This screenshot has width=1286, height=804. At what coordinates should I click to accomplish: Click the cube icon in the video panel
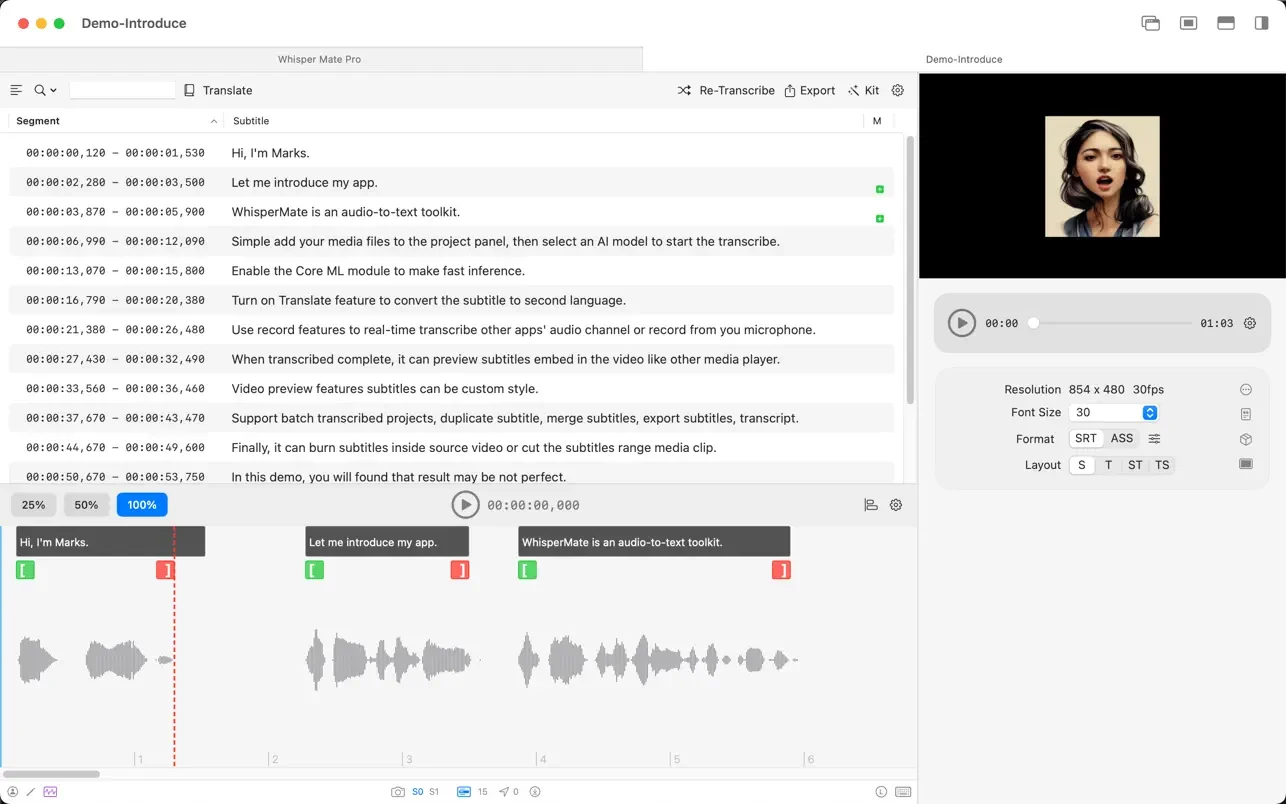[x=1246, y=439]
